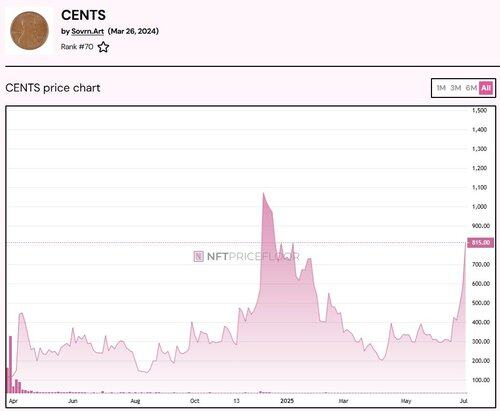
Task: Open the Sovrn.Art creator link
Action: 87,31
